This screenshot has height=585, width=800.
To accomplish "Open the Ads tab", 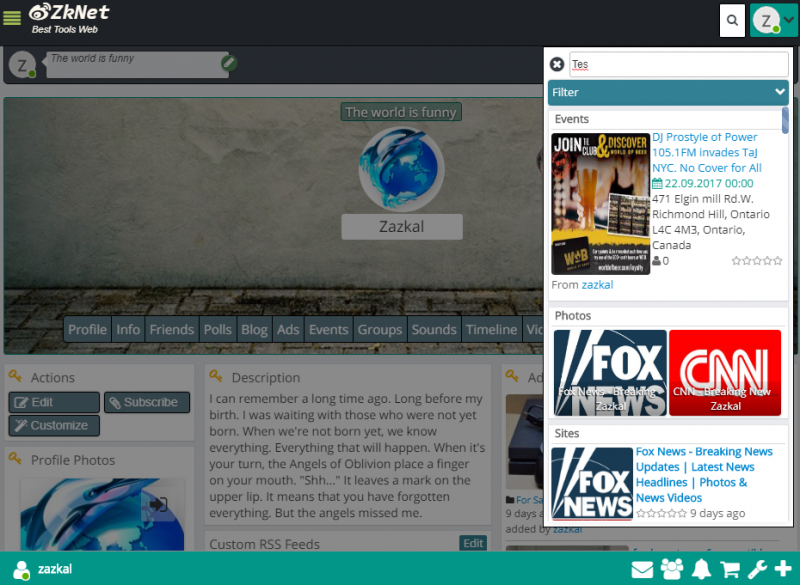I will pyautogui.click(x=288, y=329).
